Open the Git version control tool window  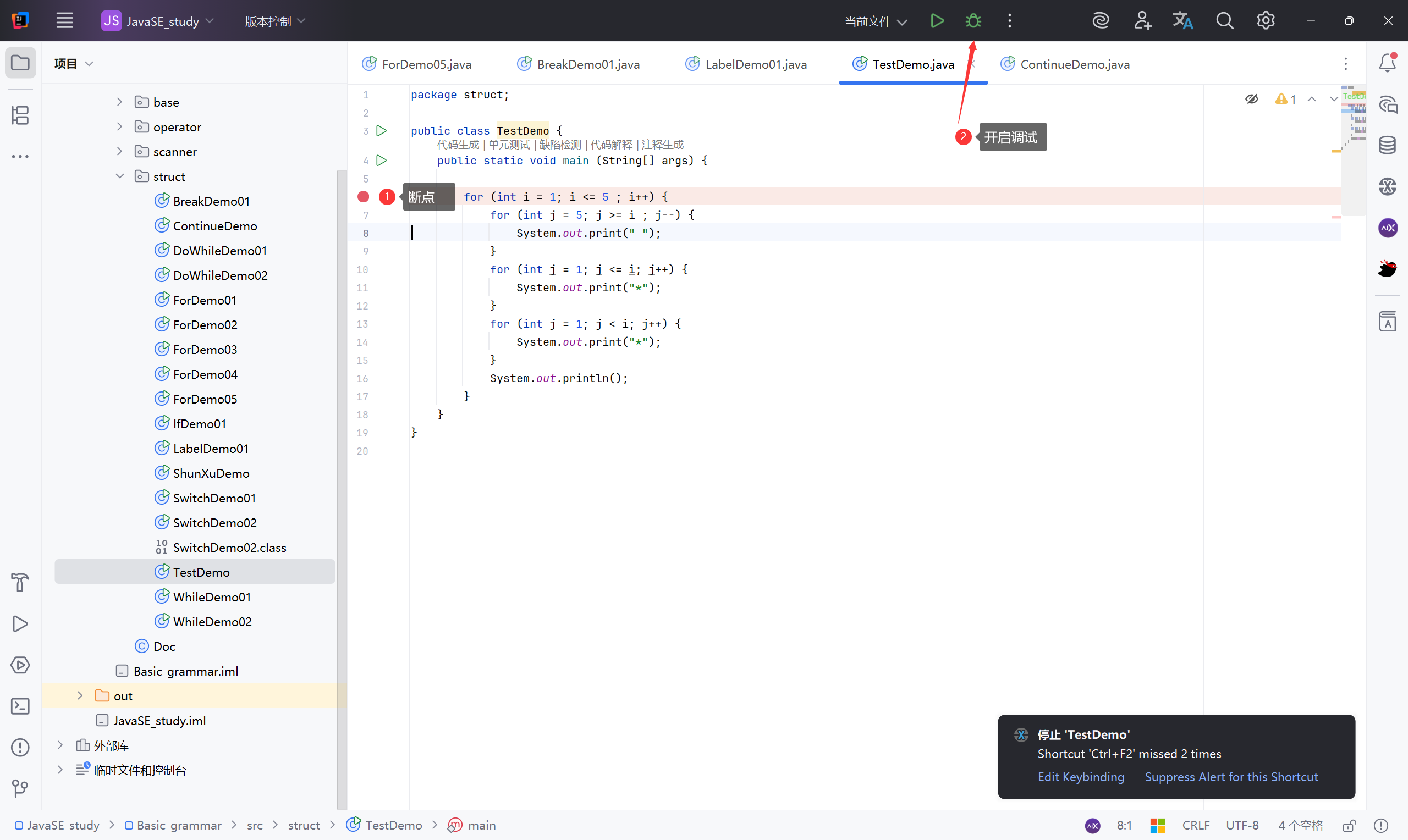(x=20, y=788)
